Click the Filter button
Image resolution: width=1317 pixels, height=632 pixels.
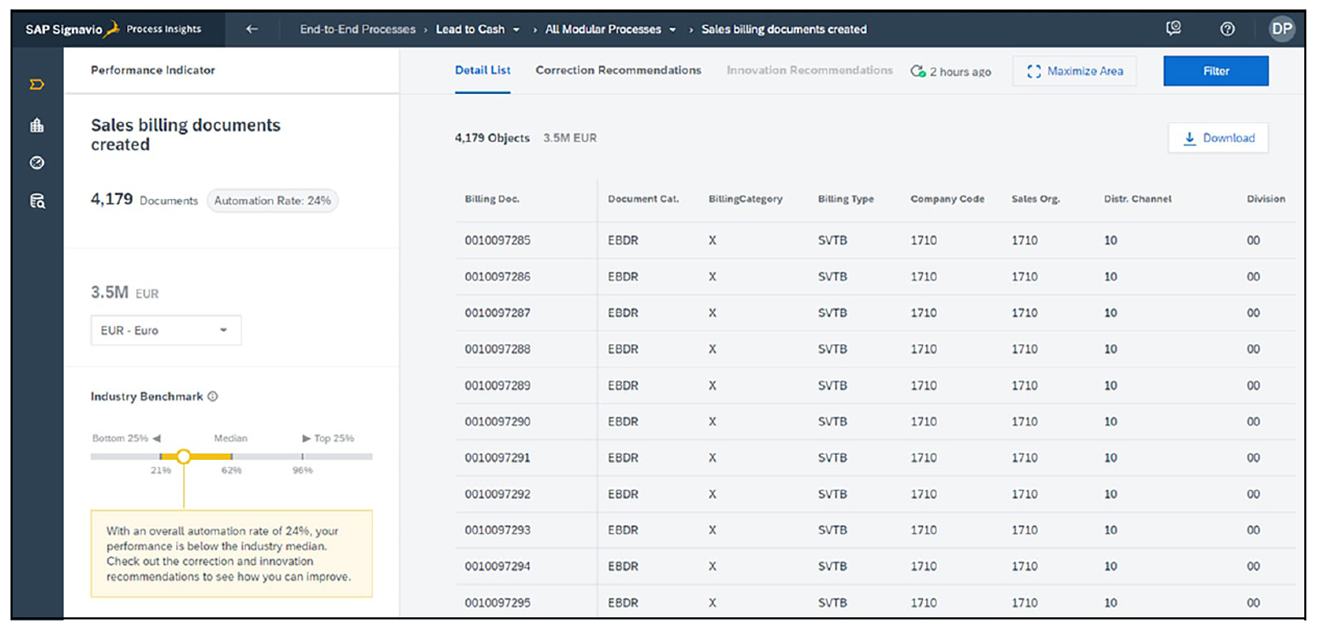(1215, 70)
